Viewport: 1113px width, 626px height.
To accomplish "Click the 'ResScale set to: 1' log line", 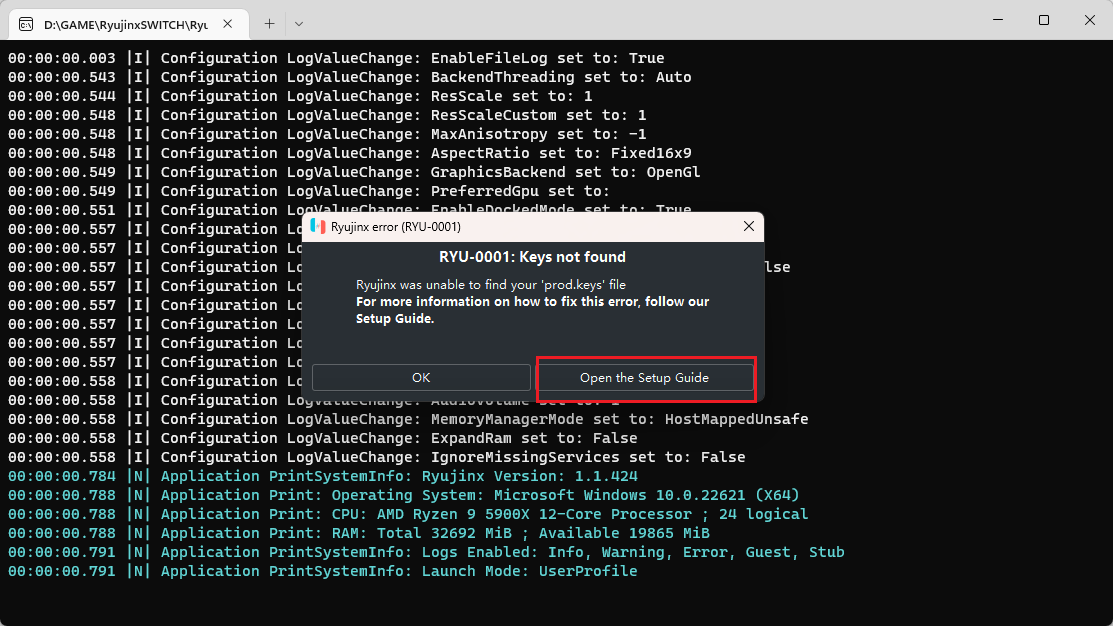I will pyautogui.click(x=300, y=97).
